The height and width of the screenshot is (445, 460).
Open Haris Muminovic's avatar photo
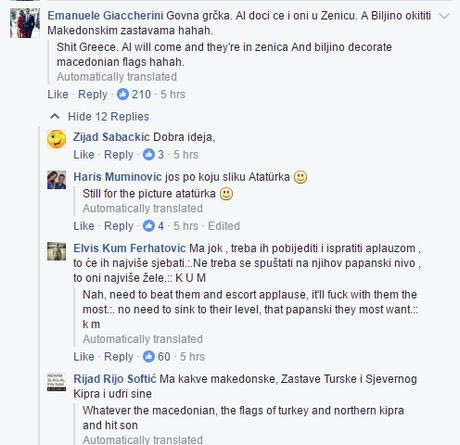56,180
